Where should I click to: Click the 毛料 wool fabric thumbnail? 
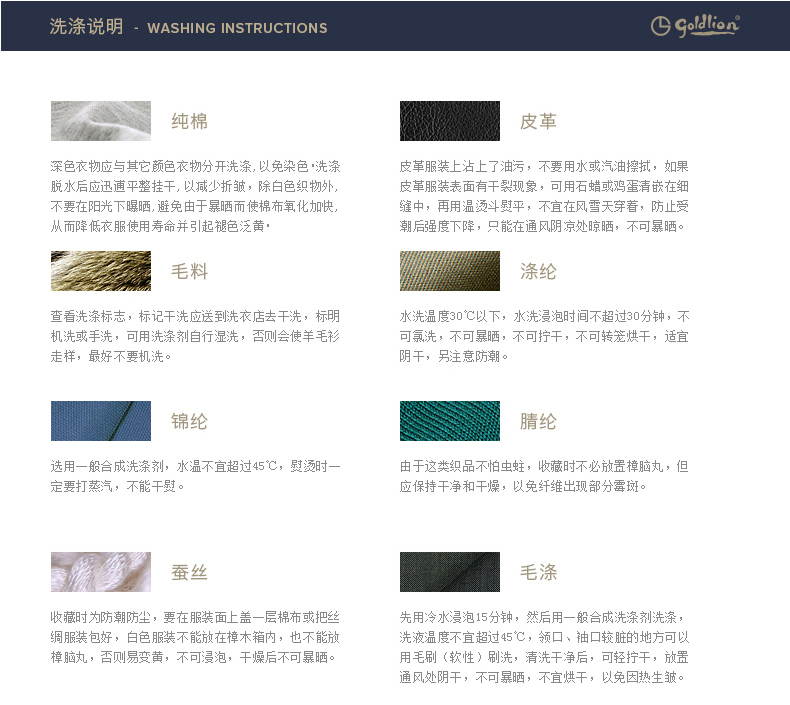pyautogui.click(x=101, y=271)
